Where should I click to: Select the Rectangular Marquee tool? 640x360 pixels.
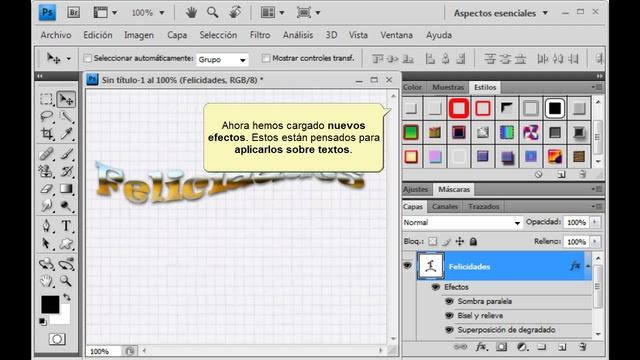pos(47,99)
